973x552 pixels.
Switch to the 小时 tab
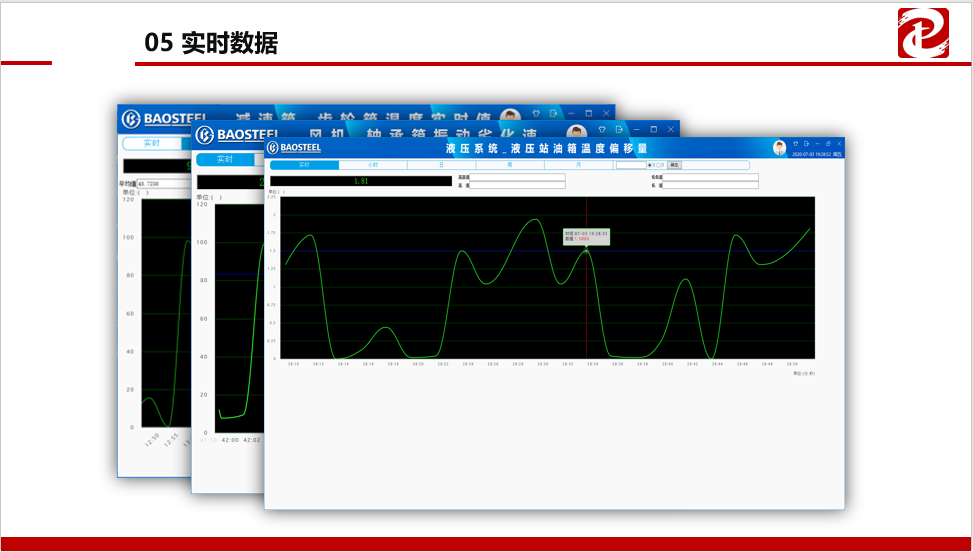[x=373, y=165]
